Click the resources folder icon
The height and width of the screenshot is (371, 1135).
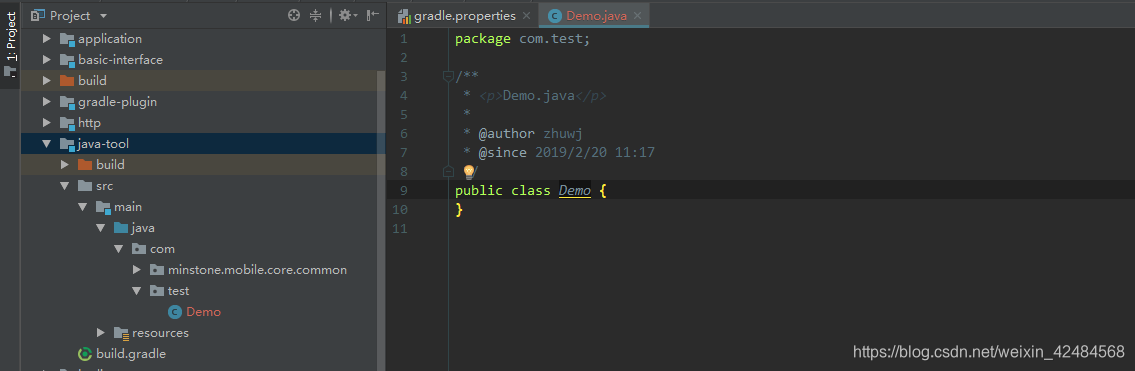click(x=121, y=333)
